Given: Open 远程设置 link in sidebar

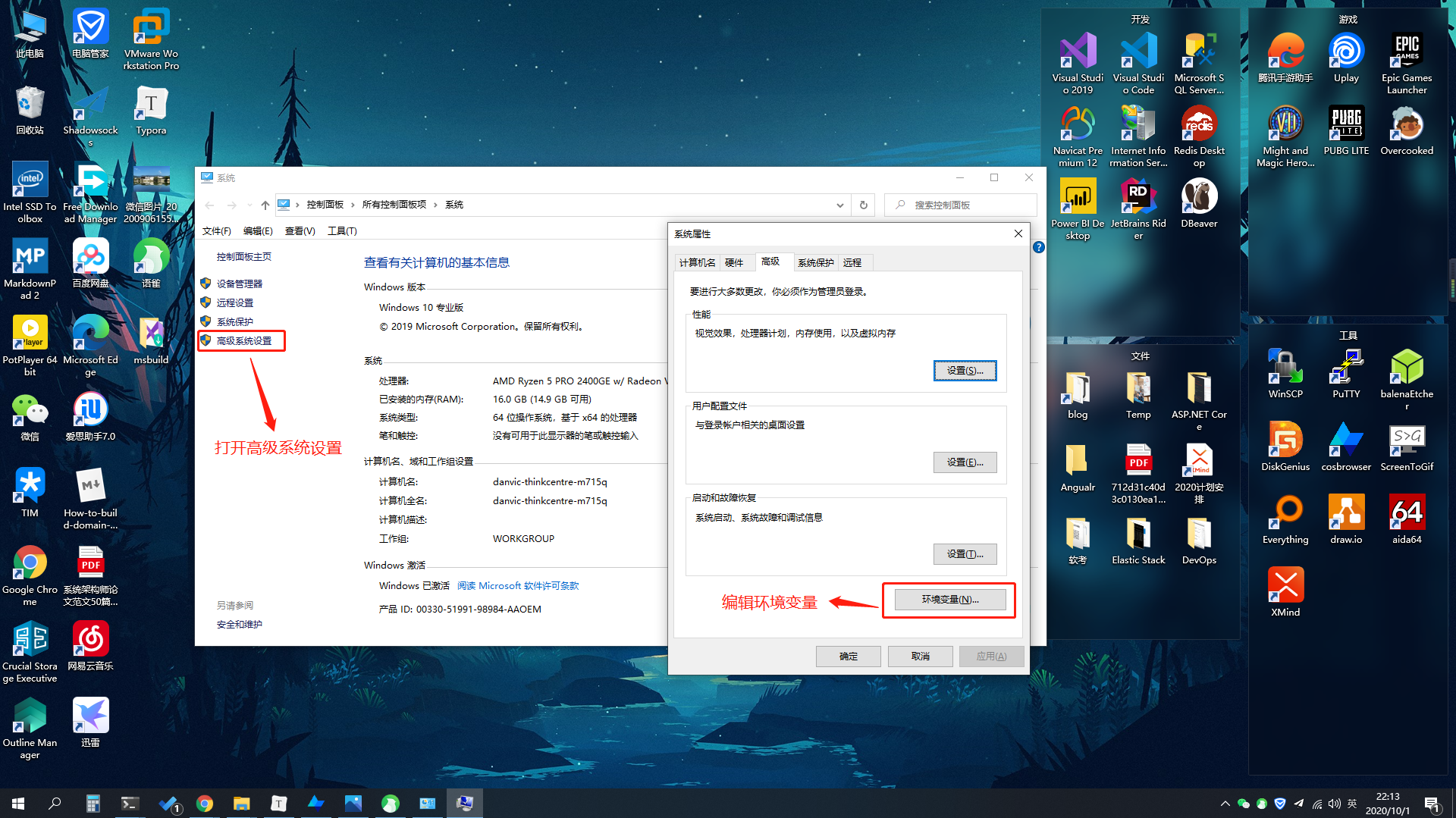Looking at the screenshot, I should pyautogui.click(x=234, y=302).
